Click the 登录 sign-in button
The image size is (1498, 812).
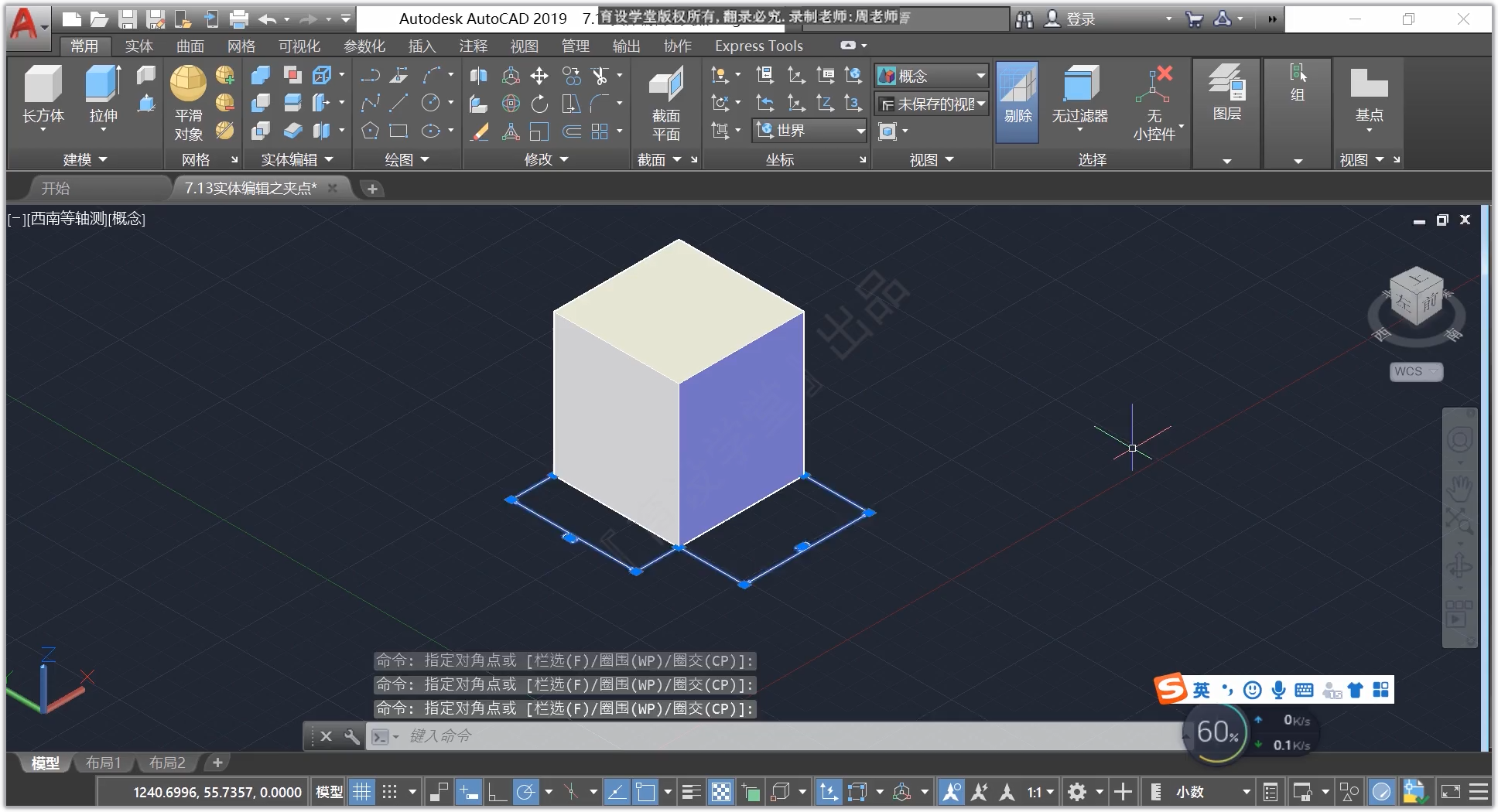[1070, 19]
